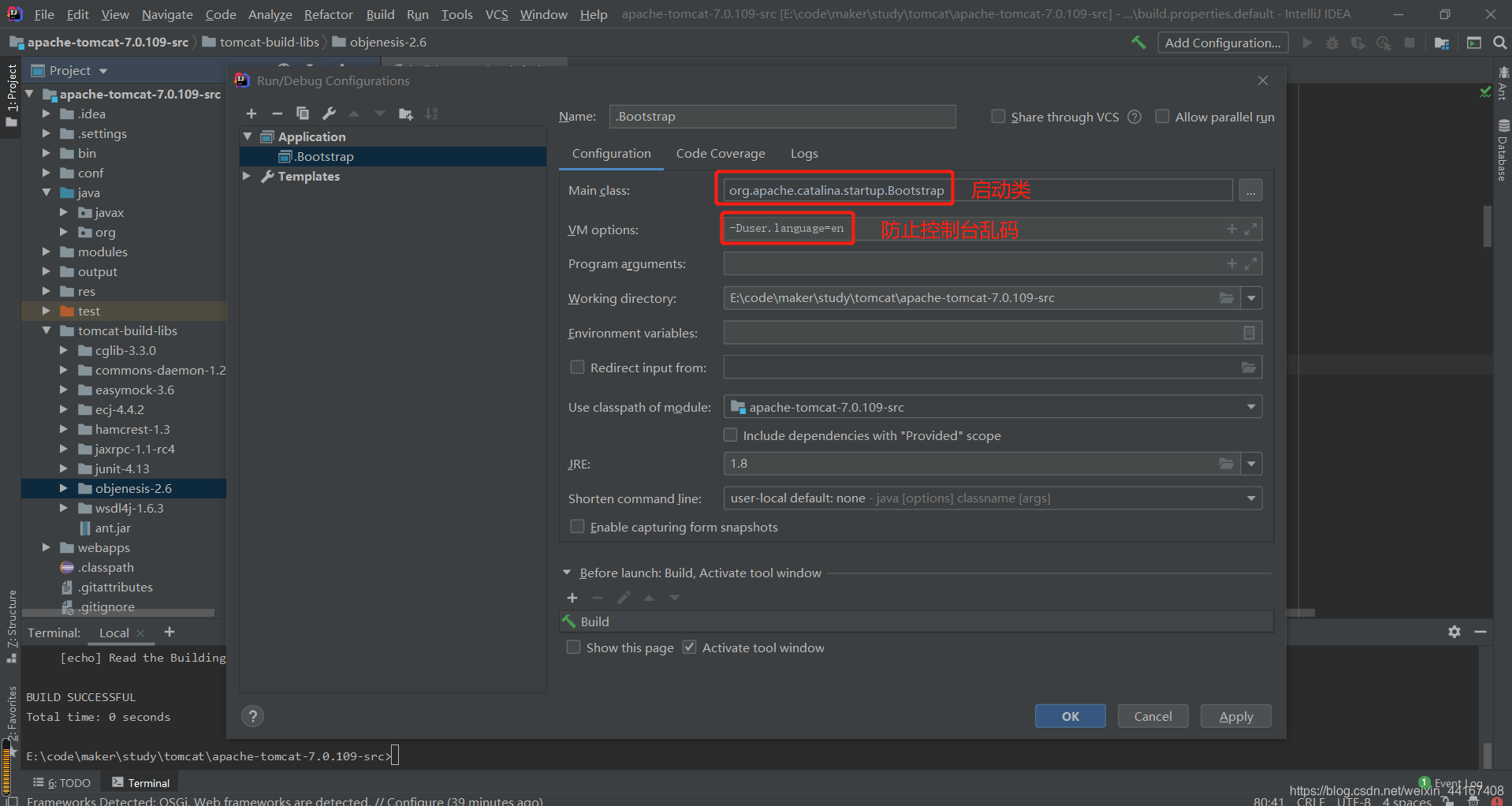Select .Bootstrap configuration in tree
Screen dimensions: 1512x806
click(393, 156)
